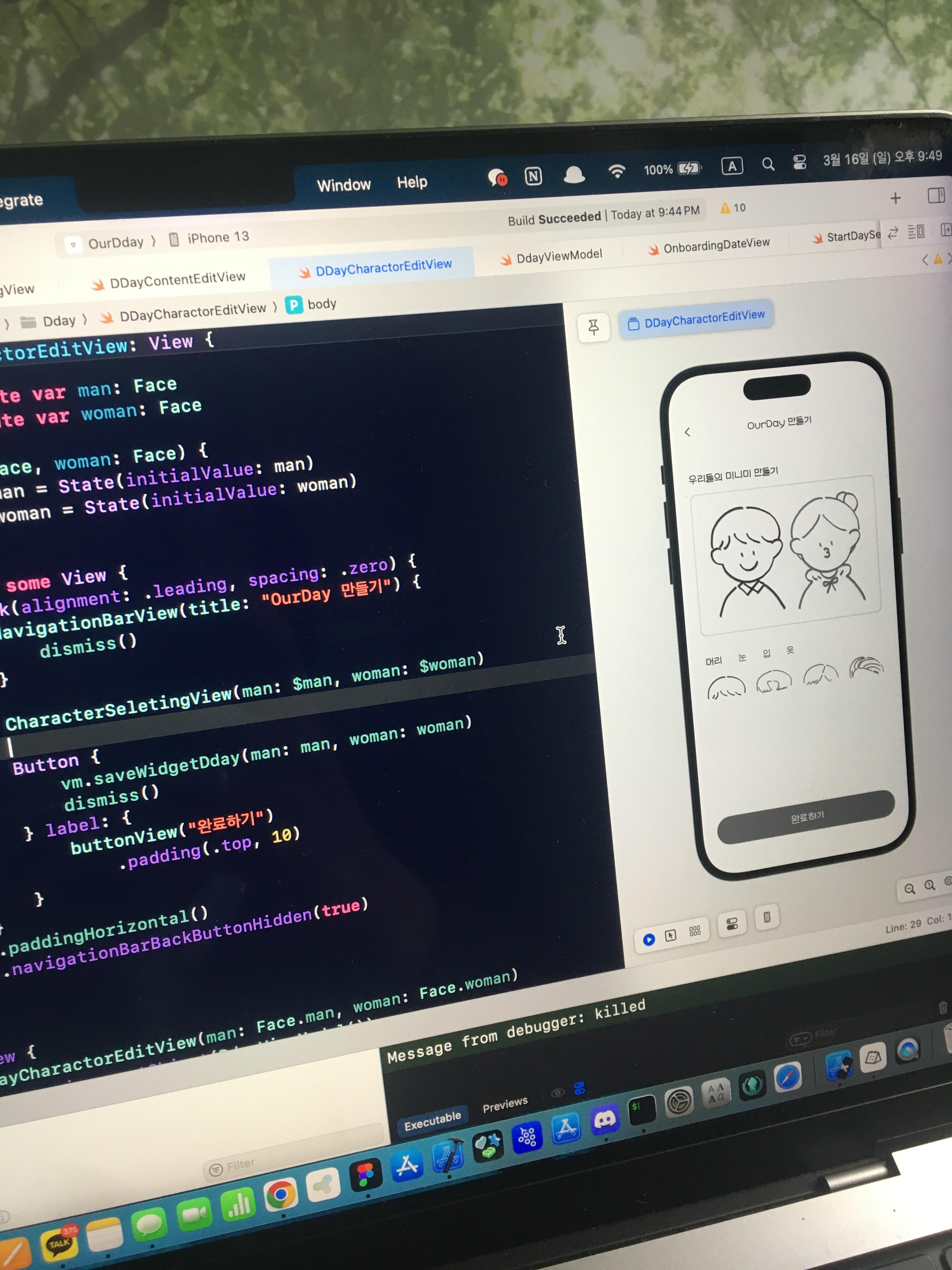Image resolution: width=952 pixels, height=1270 pixels.
Task: Clear the console with the trash icon
Action: click(x=943, y=1007)
